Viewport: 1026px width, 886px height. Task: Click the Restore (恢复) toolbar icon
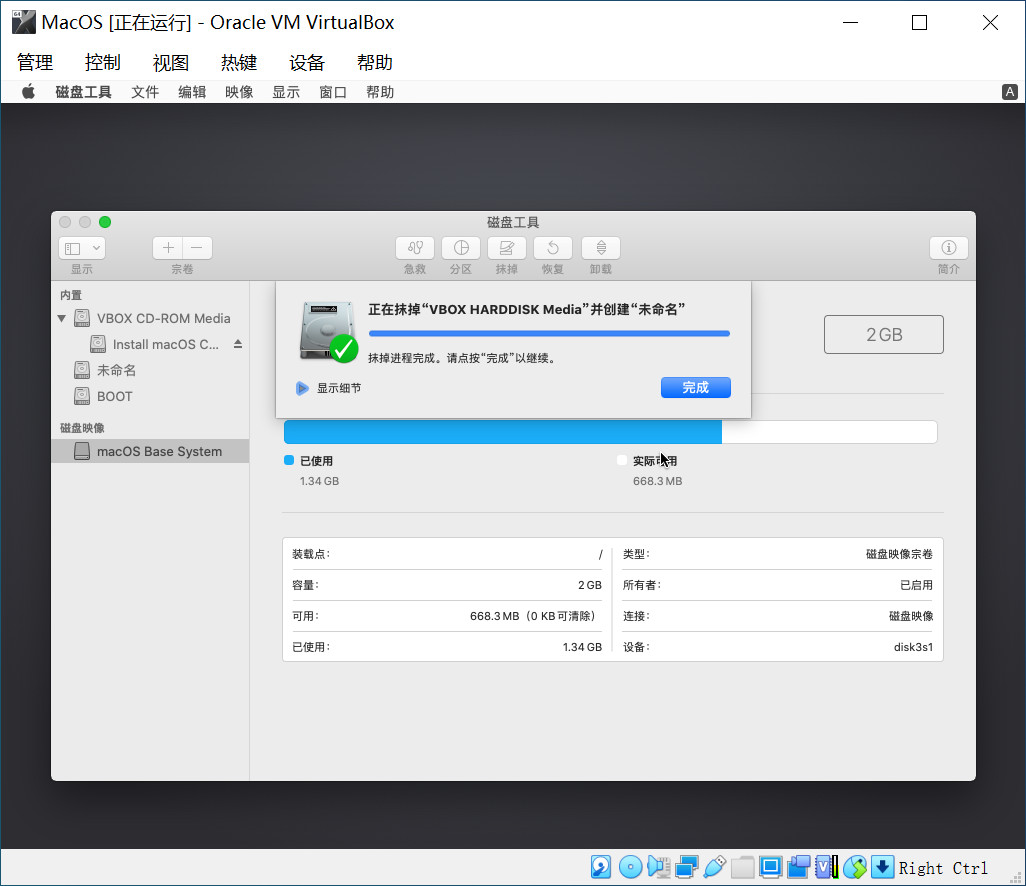point(552,248)
